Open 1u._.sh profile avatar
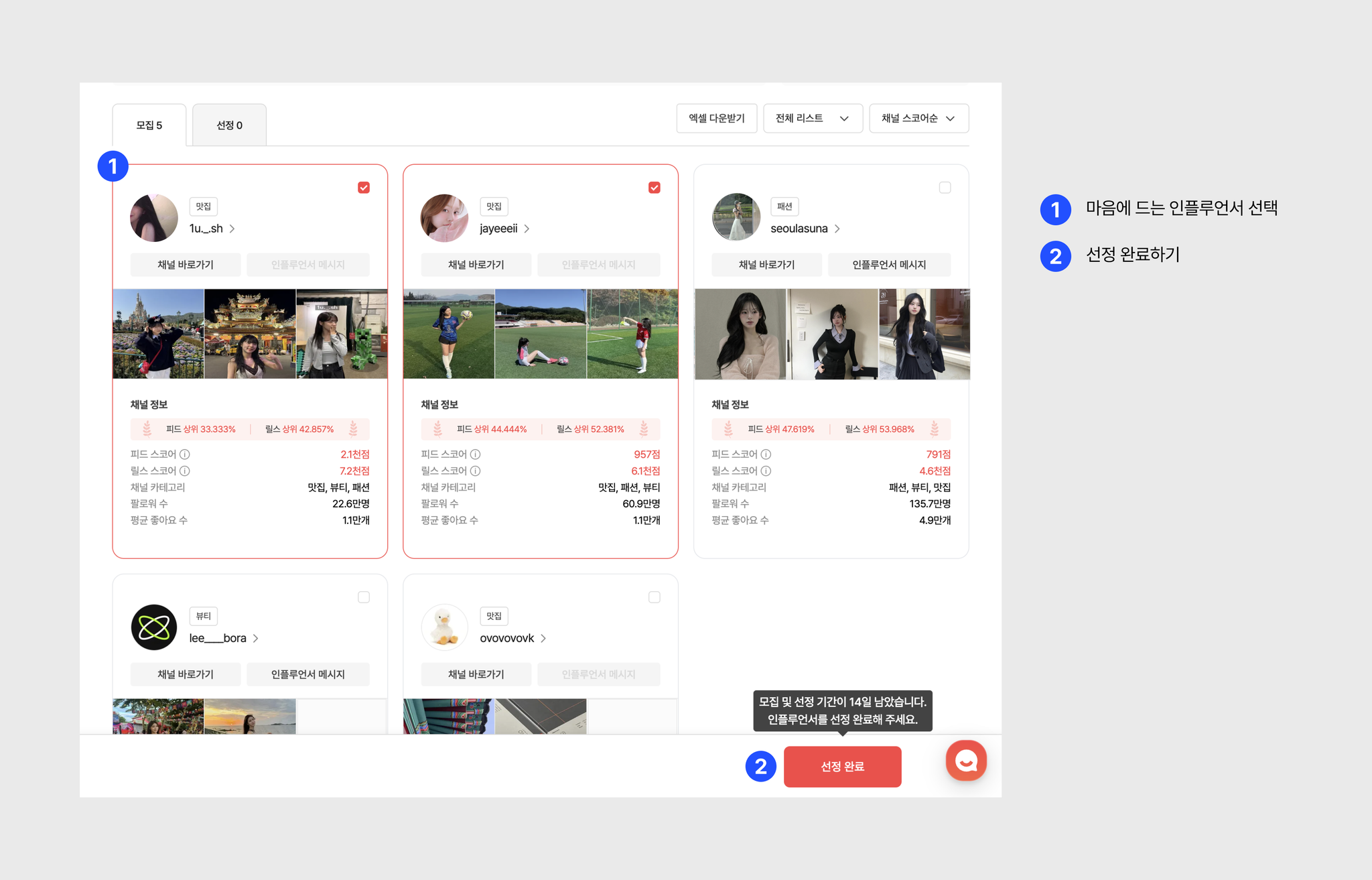Viewport: 1372px width, 880px height. pos(154,218)
